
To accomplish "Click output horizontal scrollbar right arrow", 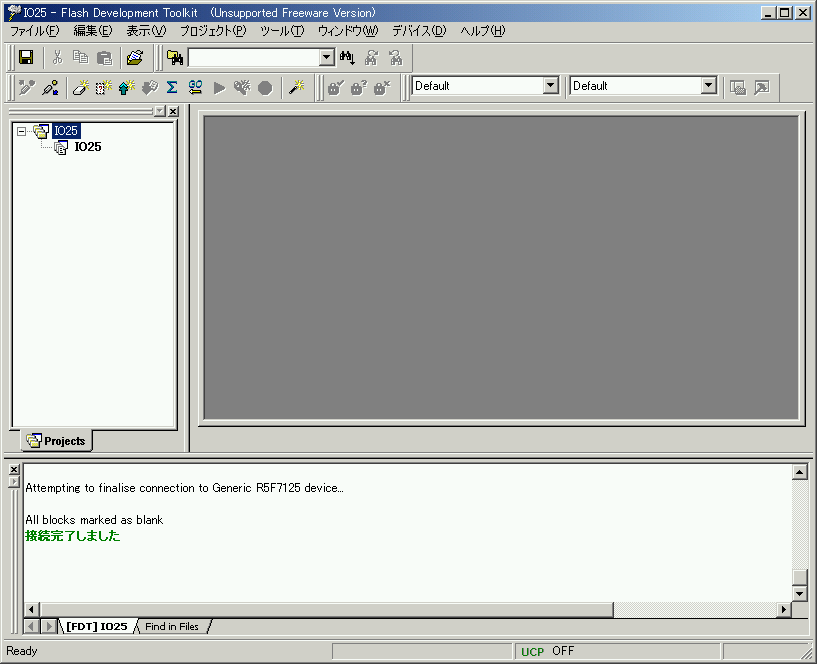I will coord(784,609).
